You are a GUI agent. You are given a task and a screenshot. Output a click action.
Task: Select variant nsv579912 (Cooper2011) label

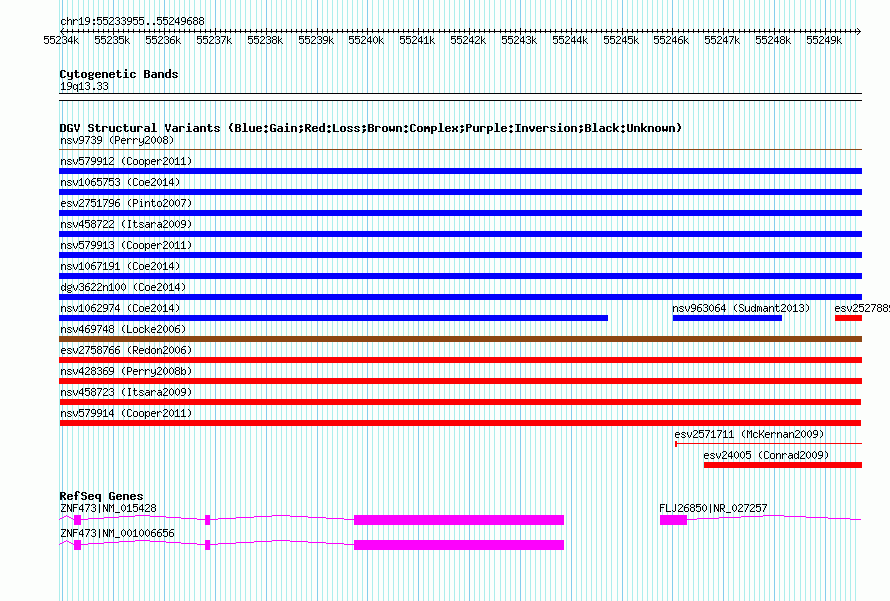coord(126,161)
